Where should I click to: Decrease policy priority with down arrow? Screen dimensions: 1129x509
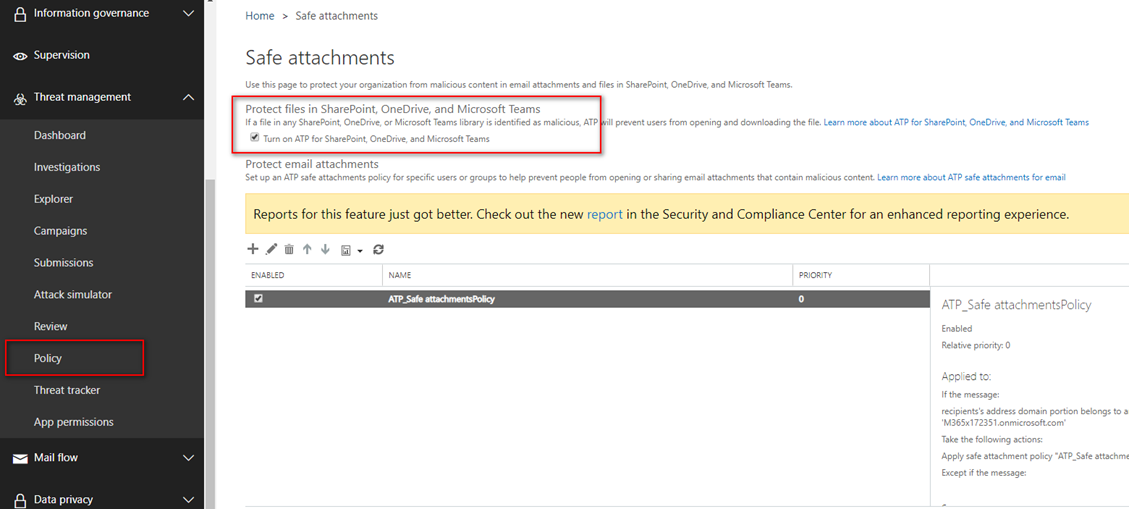point(325,249)
